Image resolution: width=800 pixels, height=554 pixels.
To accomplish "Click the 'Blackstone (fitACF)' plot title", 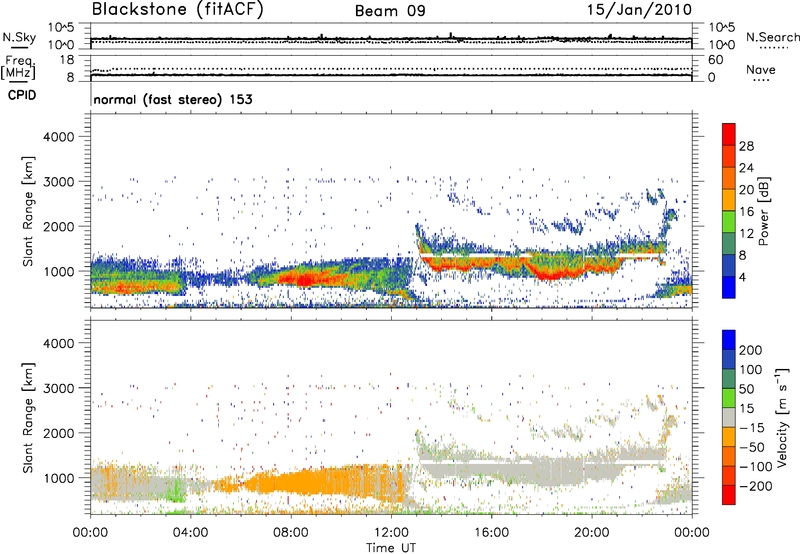I will [x=178, y=10].
